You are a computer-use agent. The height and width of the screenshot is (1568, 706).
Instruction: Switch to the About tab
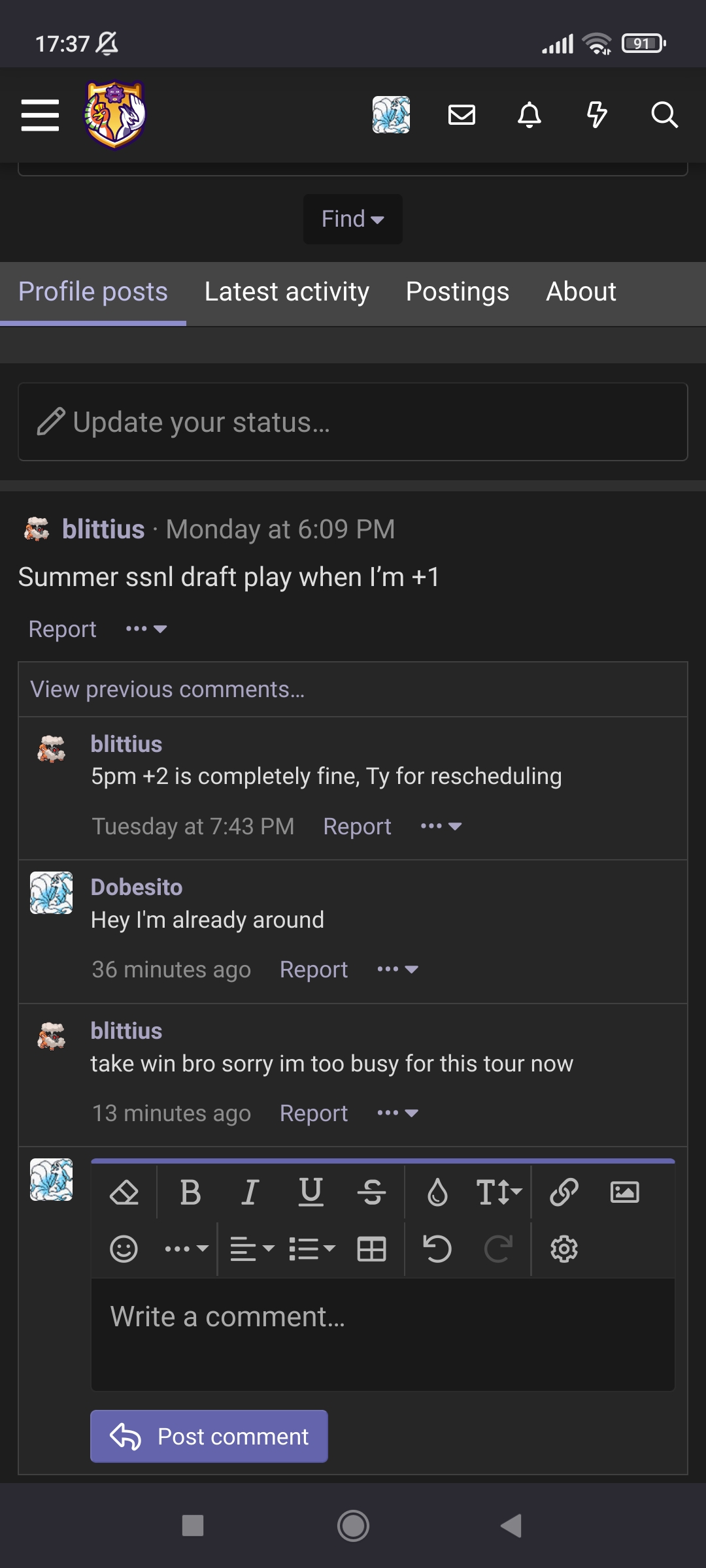pos(580,292)
